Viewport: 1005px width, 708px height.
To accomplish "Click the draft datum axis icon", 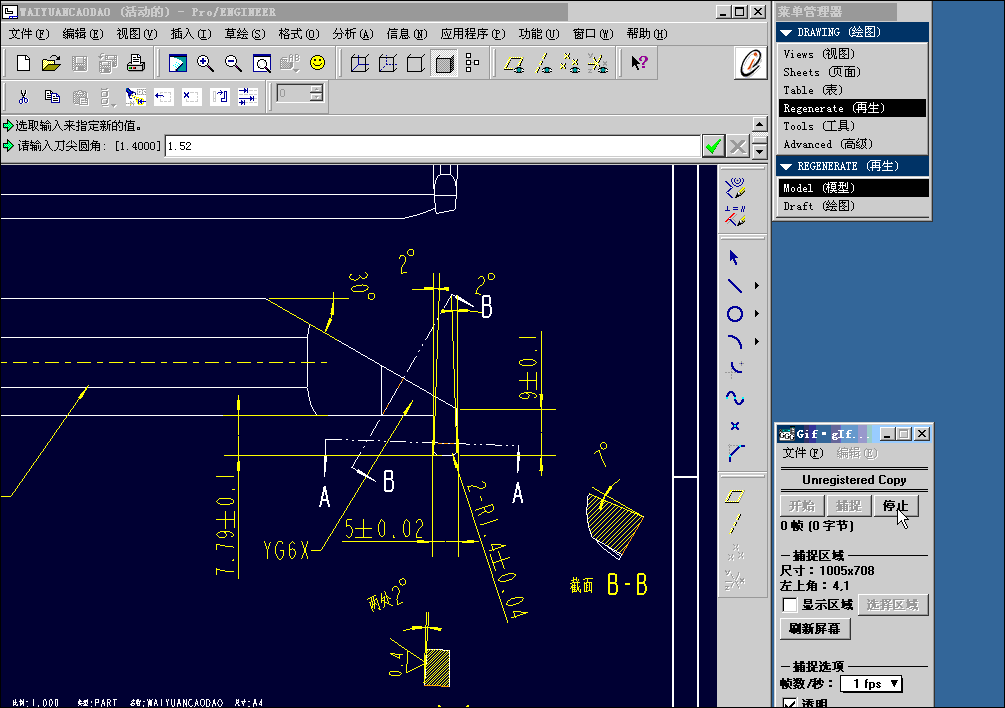I will point(735,524).
